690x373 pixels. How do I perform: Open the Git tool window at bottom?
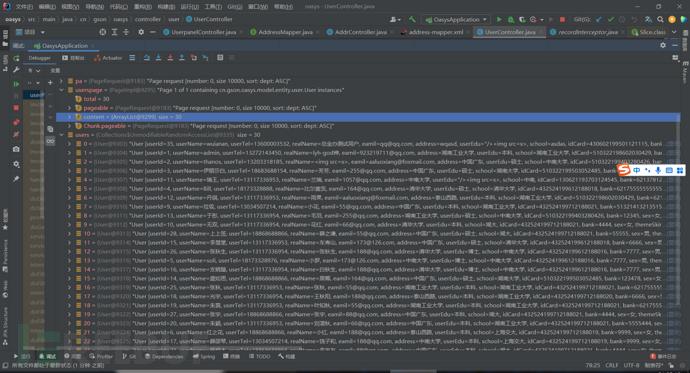(129, 356)
